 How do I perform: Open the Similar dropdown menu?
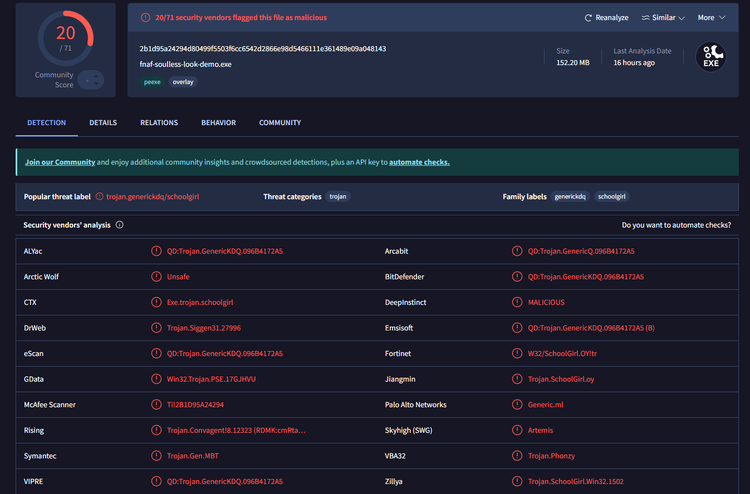663,18
